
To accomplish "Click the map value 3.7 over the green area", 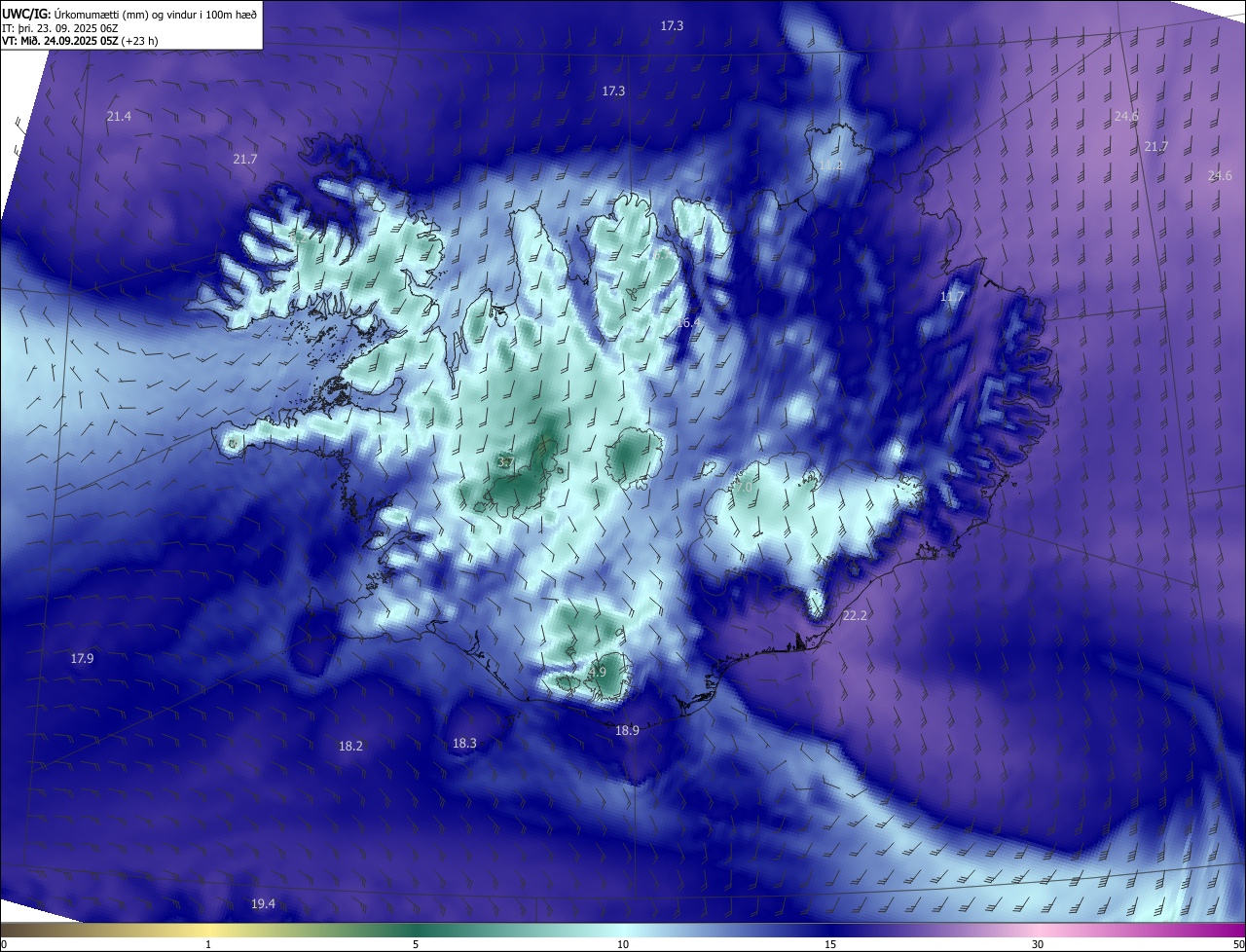I will 505,462.
